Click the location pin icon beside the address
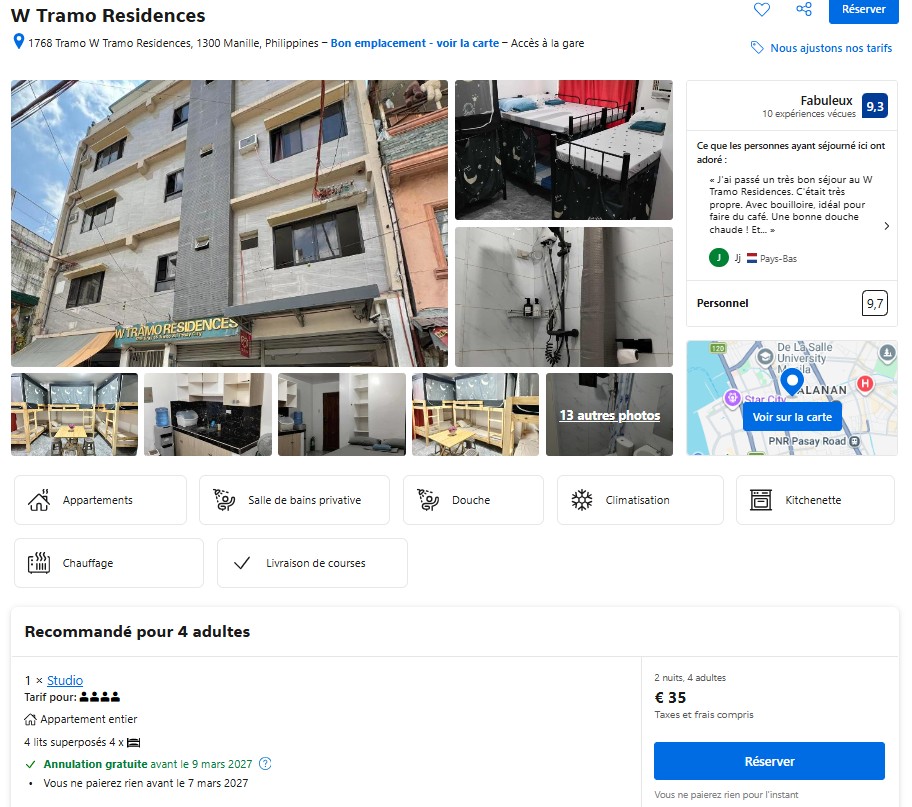This screenshot has width=912, height=807. pos(19,41)
